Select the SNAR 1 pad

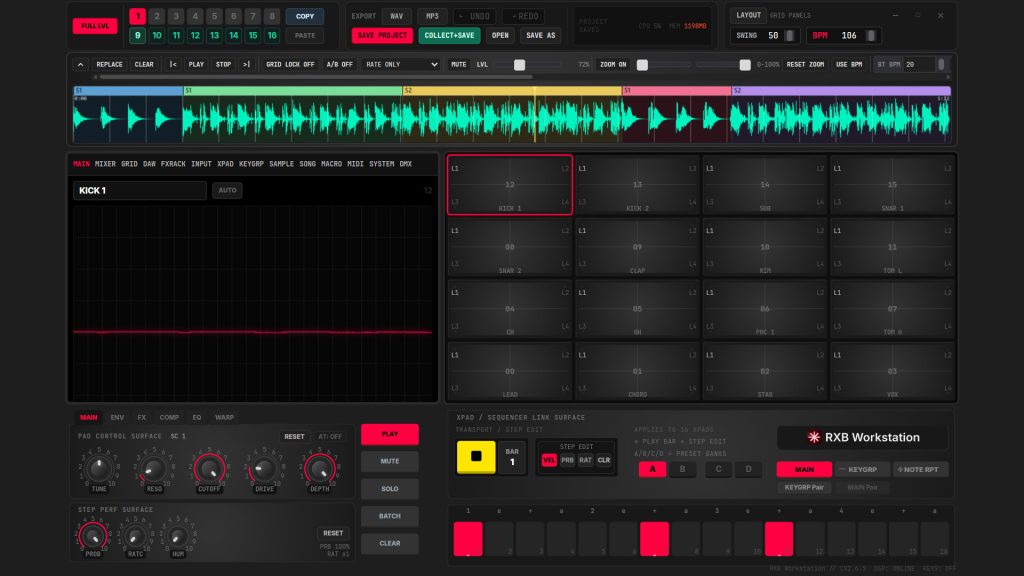pos(892,185)
